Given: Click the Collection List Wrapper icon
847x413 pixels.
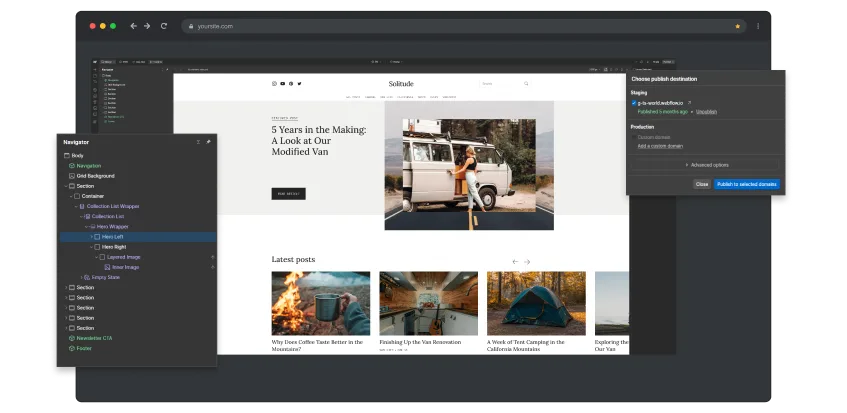Looking at the screenshot, I should [x=82, y=206].
